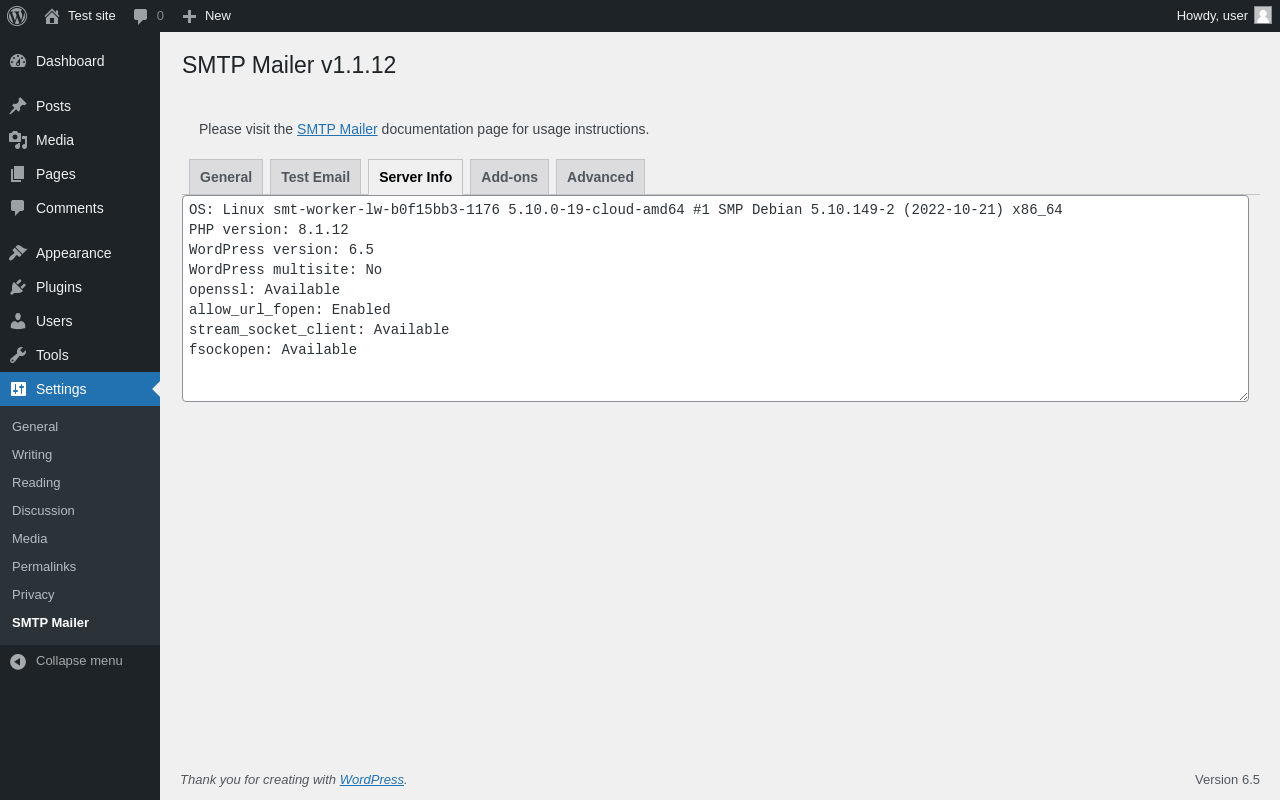Open the Appearance menu
Screen dimensions: 1280x800
80,253
